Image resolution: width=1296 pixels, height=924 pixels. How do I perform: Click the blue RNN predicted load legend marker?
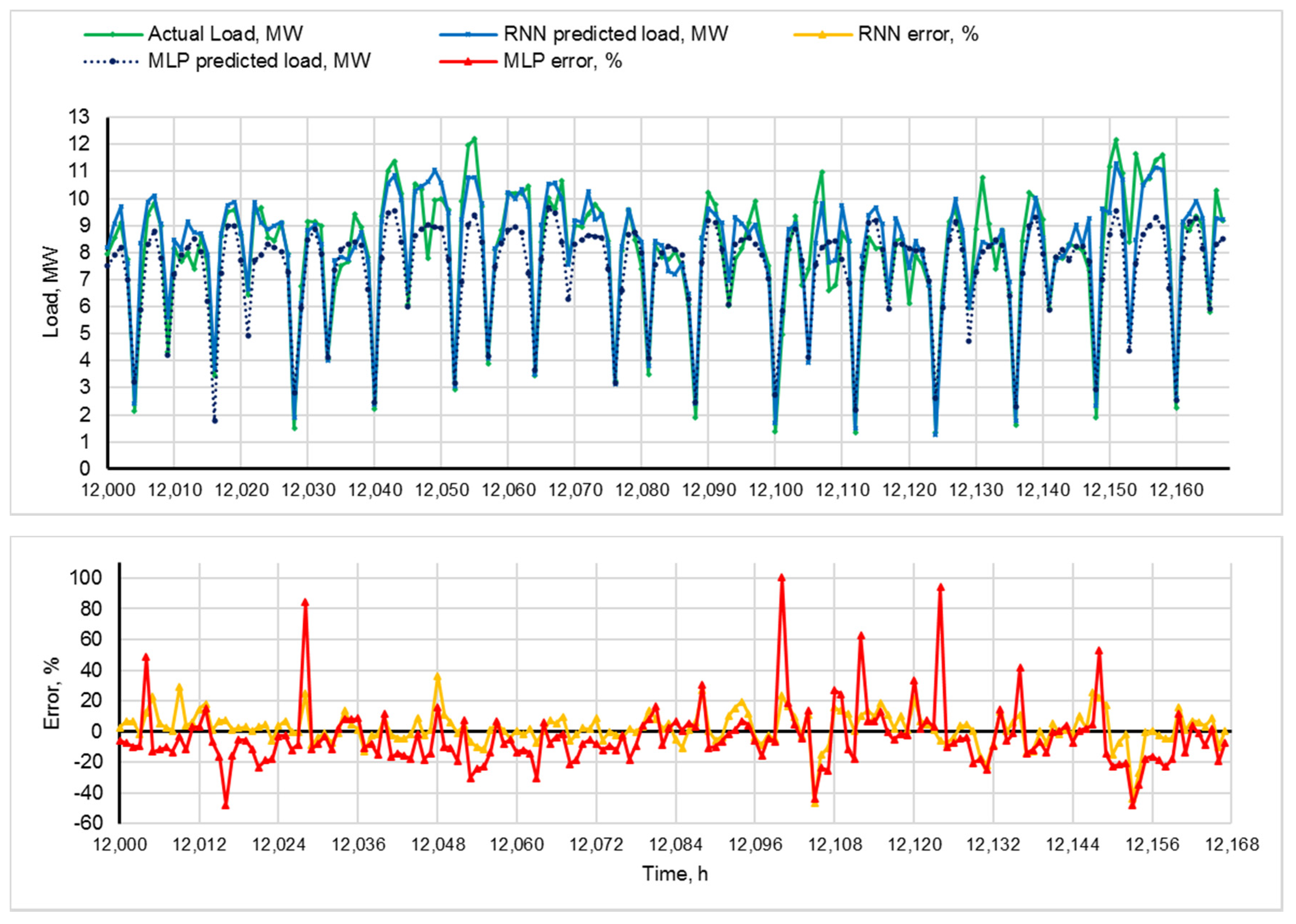468,35
